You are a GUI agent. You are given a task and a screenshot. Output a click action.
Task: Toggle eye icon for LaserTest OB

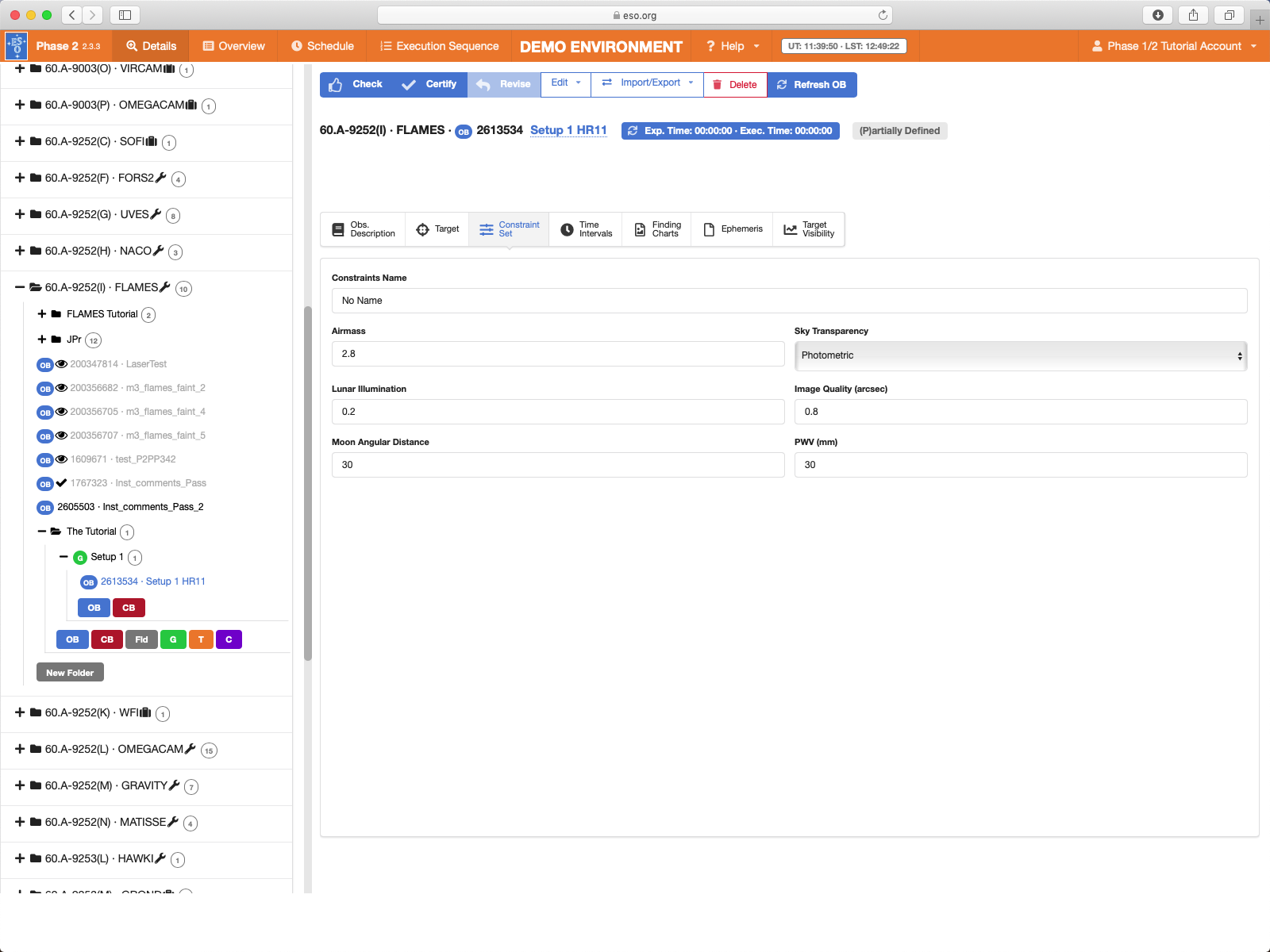61,364
